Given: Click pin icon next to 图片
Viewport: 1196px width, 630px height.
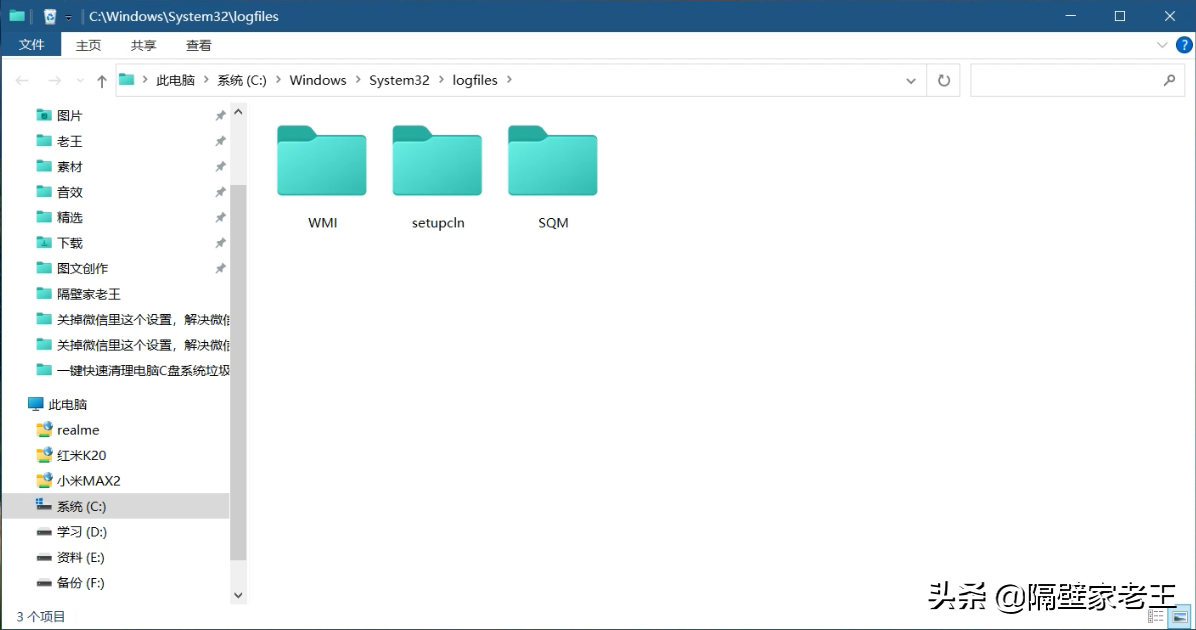Looking at the screenshot, I should click(220, 116).
